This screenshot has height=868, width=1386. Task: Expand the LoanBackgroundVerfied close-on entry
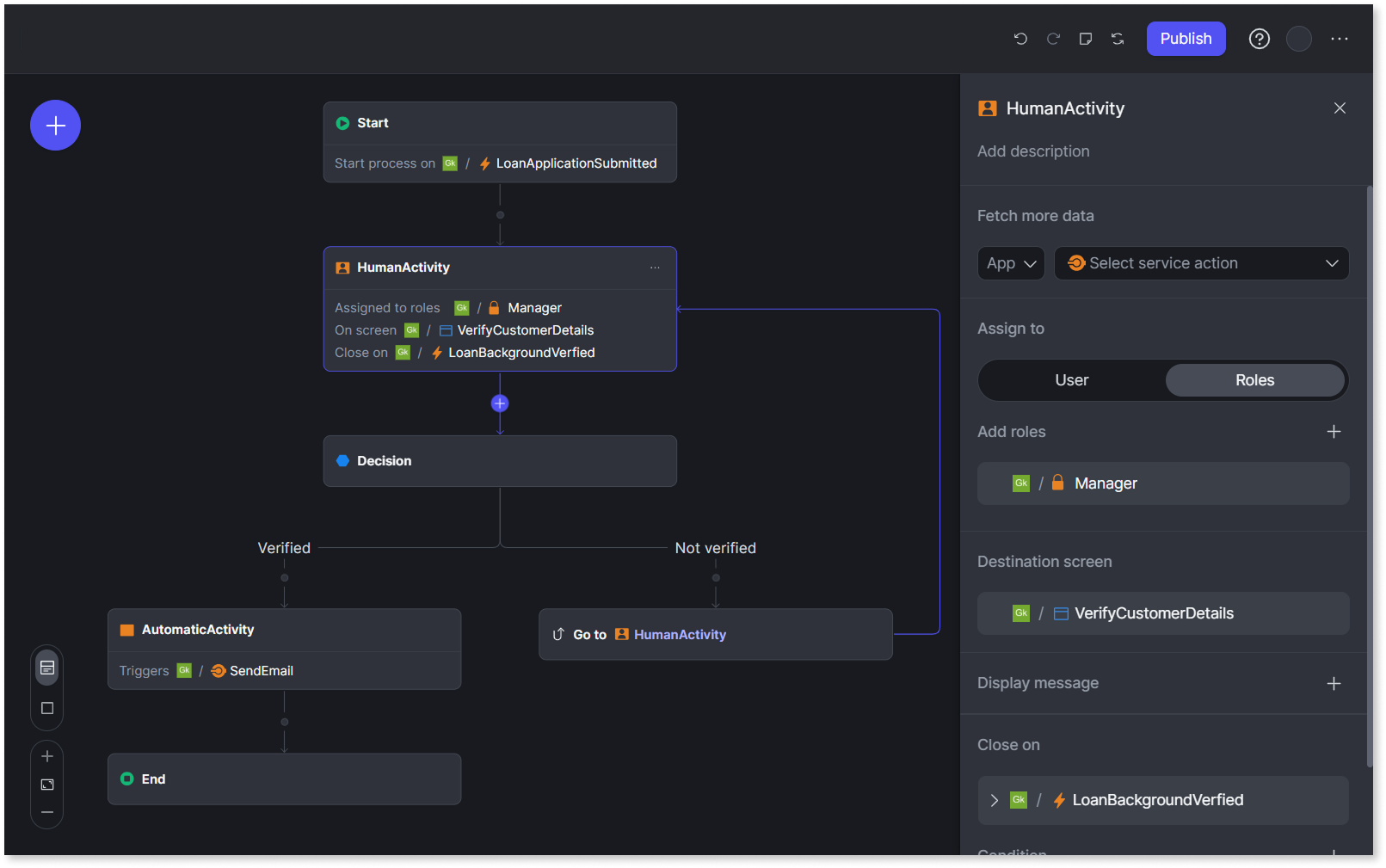(995, 799)
